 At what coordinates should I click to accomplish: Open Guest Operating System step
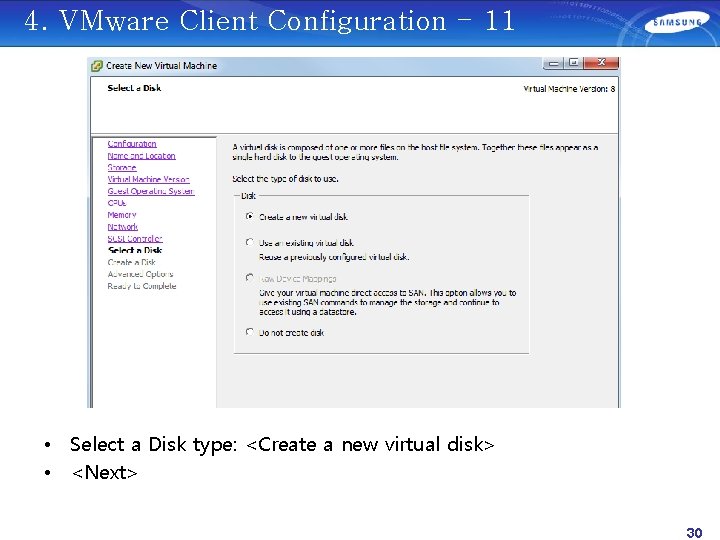point(151,191)
